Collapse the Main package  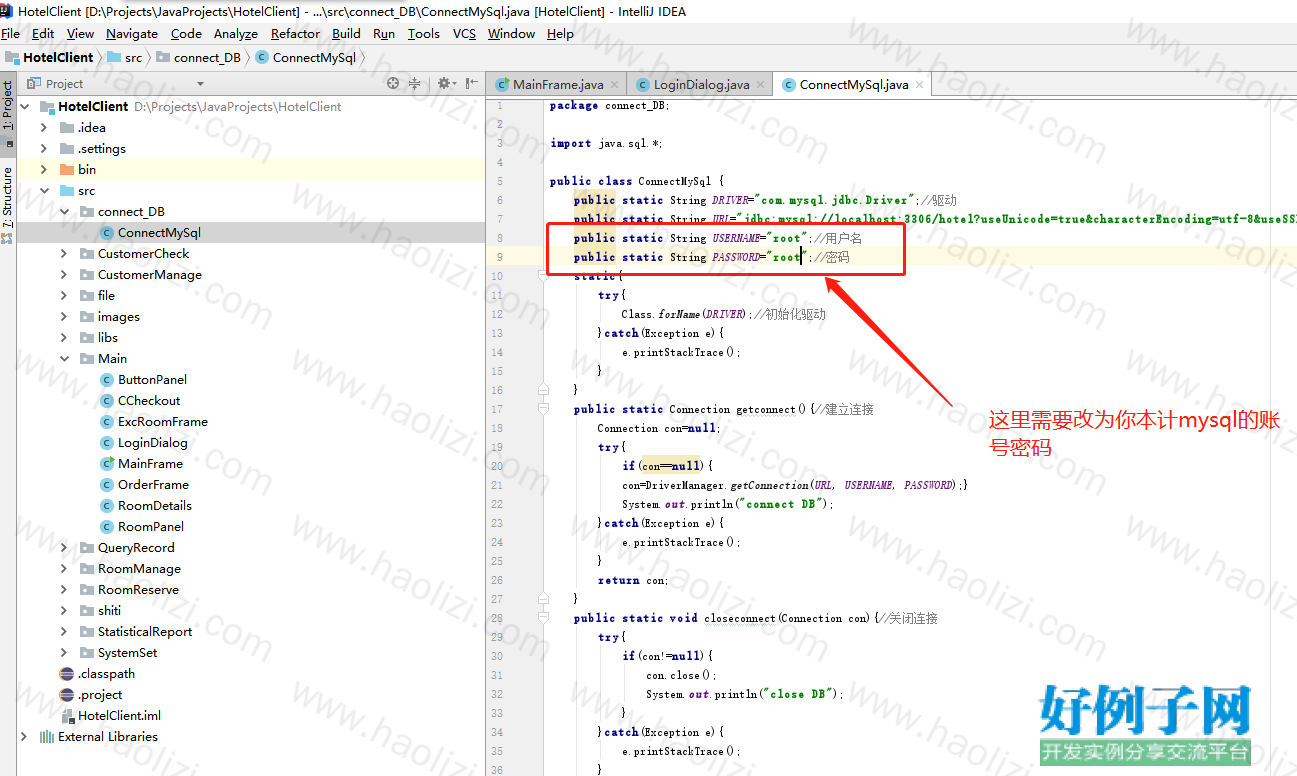64,359
